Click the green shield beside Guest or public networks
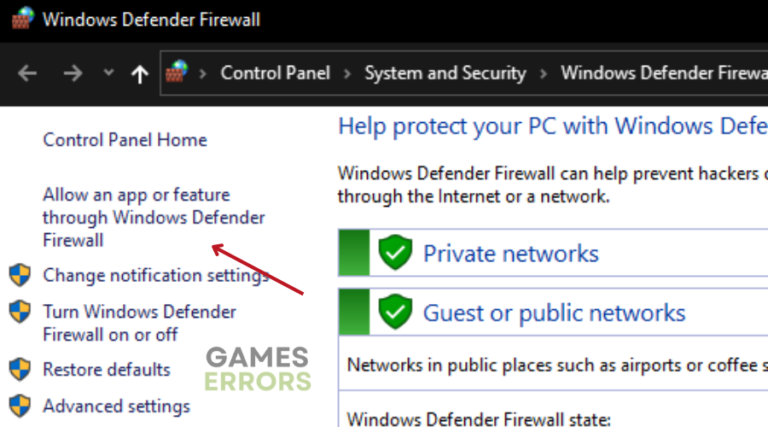This screenshot has height=427, width=768. 396,312
